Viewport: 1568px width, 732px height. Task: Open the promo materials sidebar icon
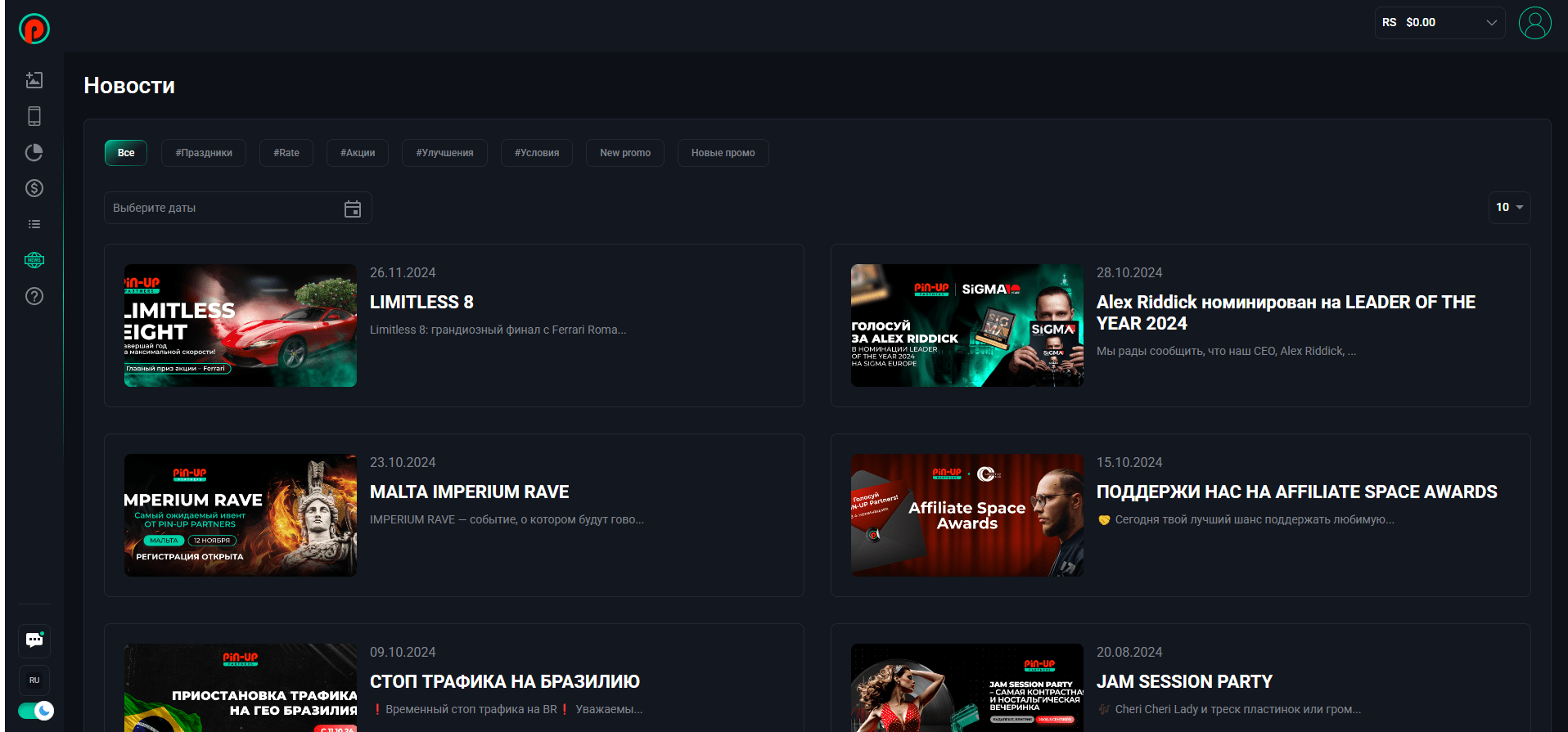pos(34,80)
